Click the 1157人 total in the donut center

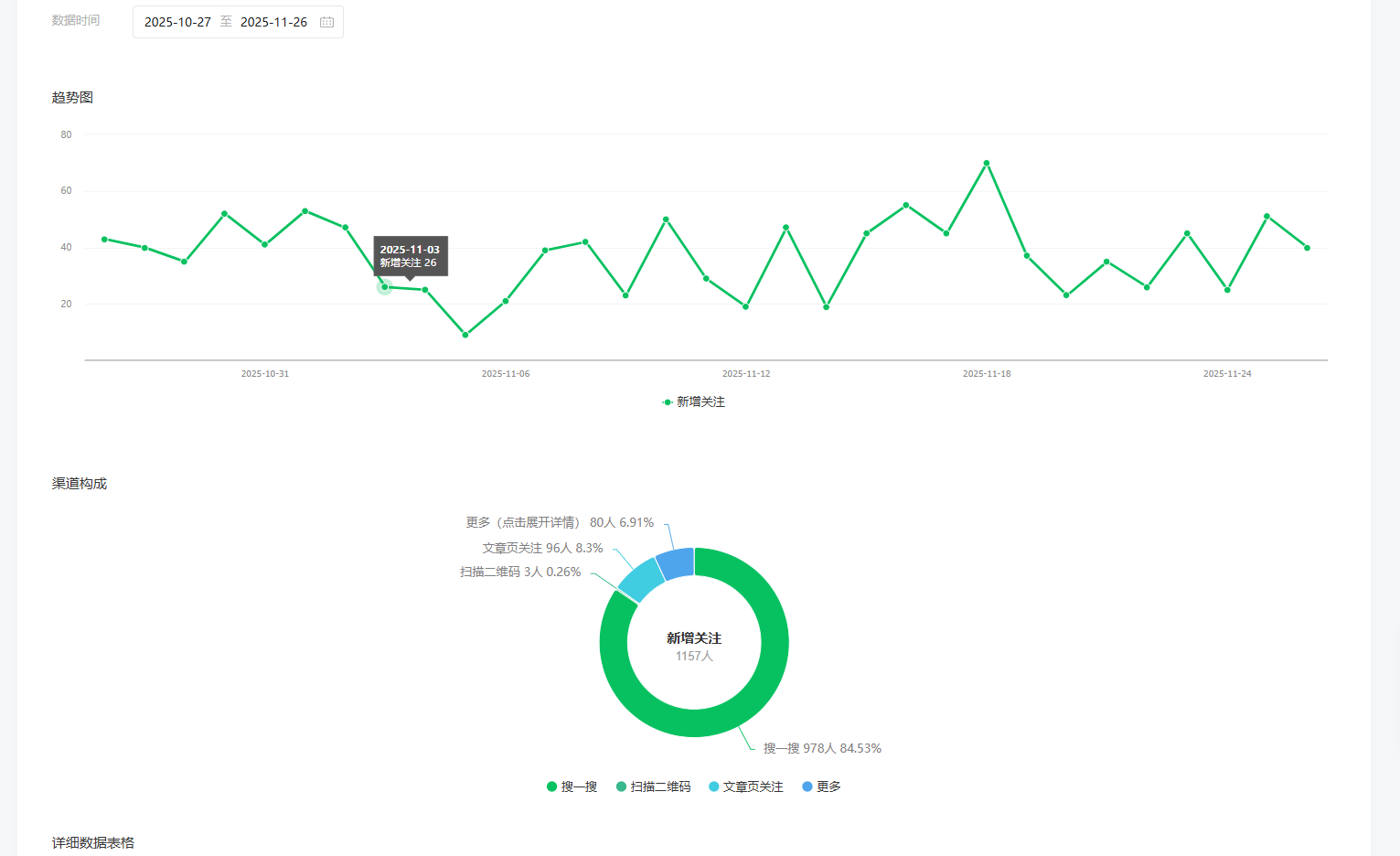point(694,657)
